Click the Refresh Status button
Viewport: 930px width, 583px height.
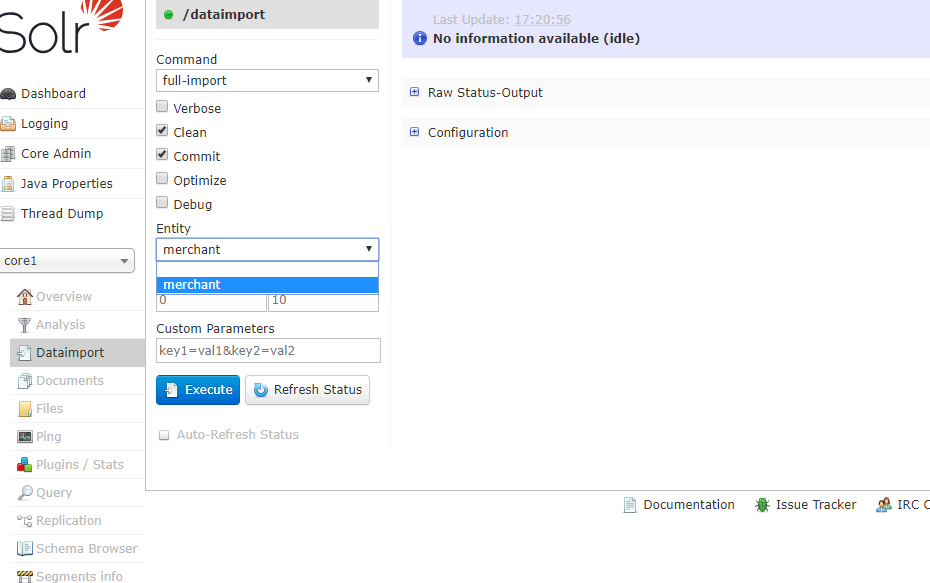coord(308,390)
